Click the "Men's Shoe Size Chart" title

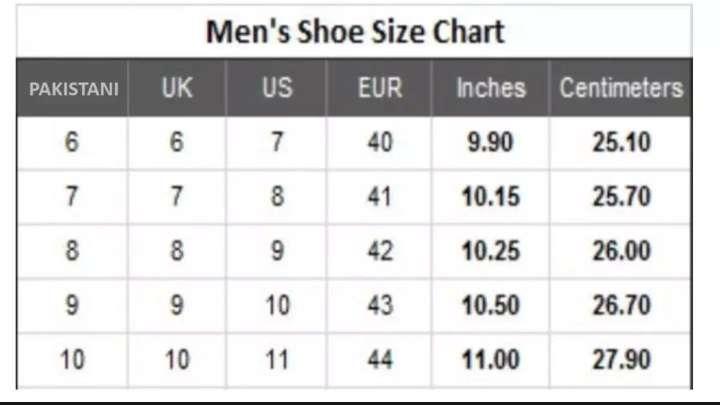click(355, 32)
